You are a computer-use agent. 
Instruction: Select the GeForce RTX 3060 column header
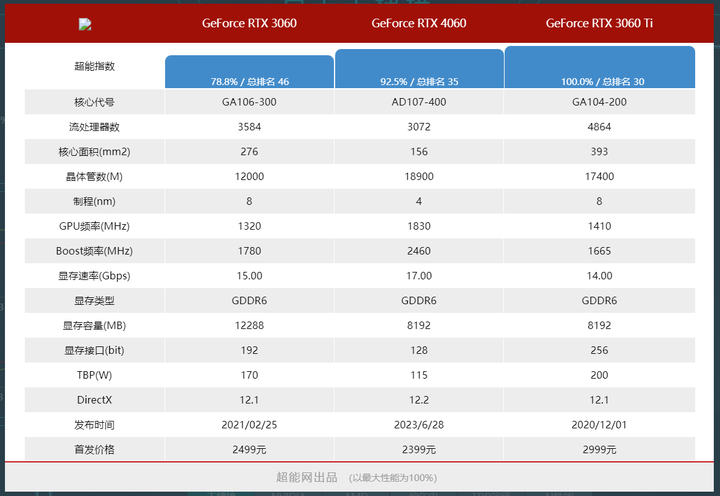click(249, 23)
